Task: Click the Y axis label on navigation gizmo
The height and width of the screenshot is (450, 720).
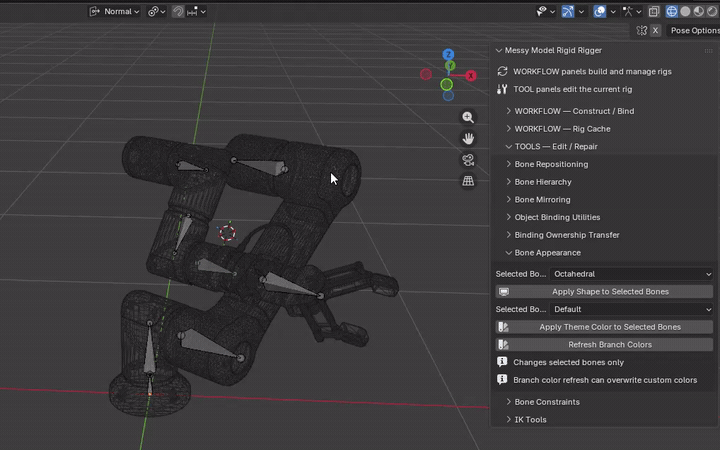Action: tap(450, 66)
